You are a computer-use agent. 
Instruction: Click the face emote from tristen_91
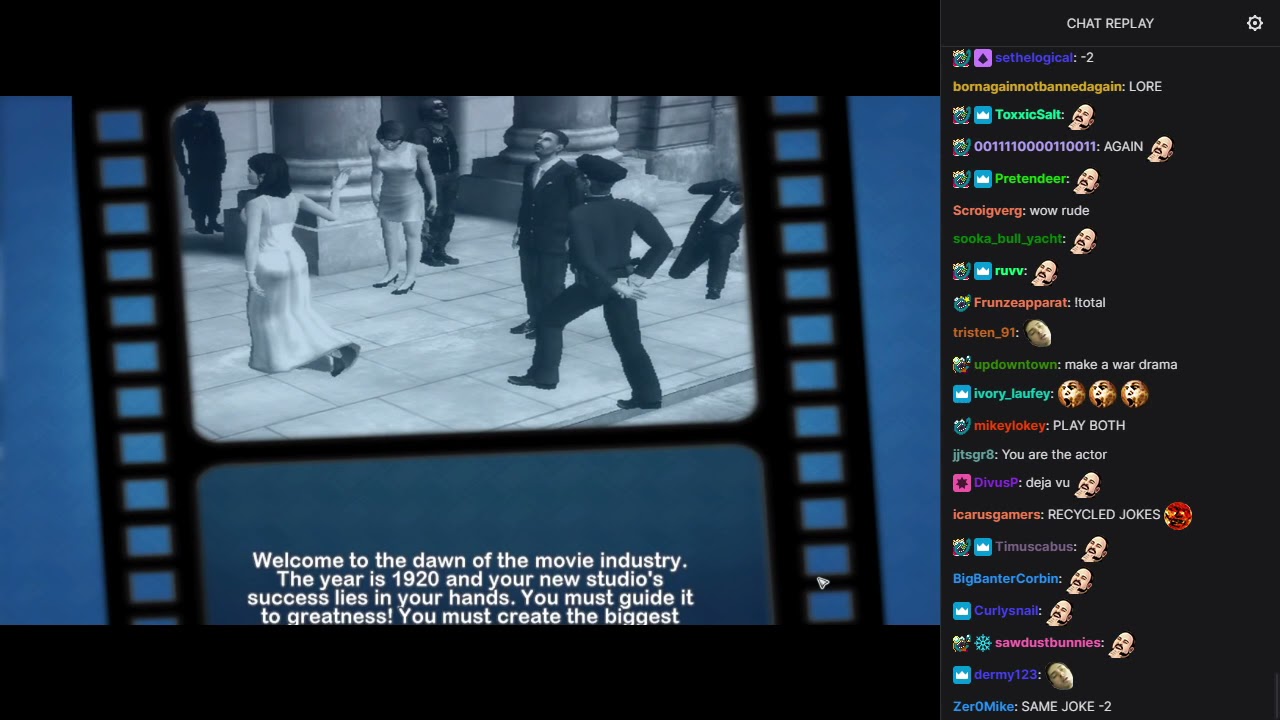coord(1038,333)
